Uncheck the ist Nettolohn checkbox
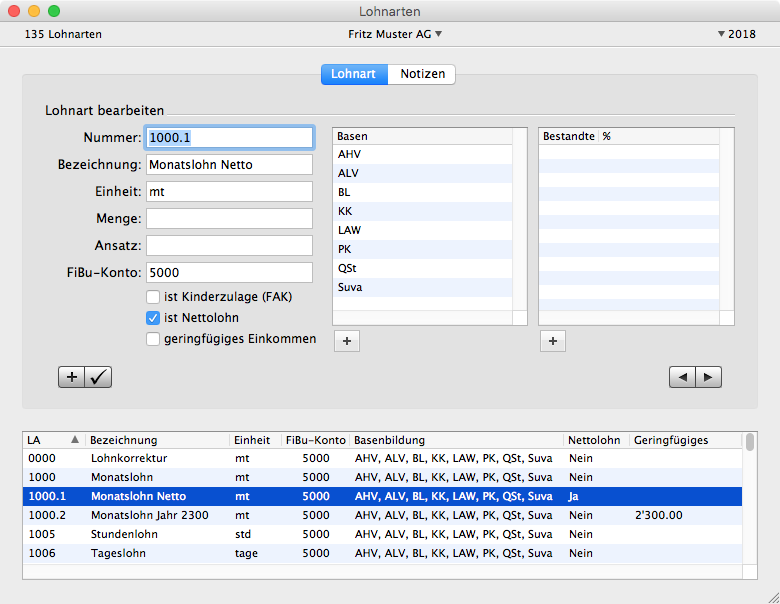Screen dimensions: 780x604 coord(153,318)
